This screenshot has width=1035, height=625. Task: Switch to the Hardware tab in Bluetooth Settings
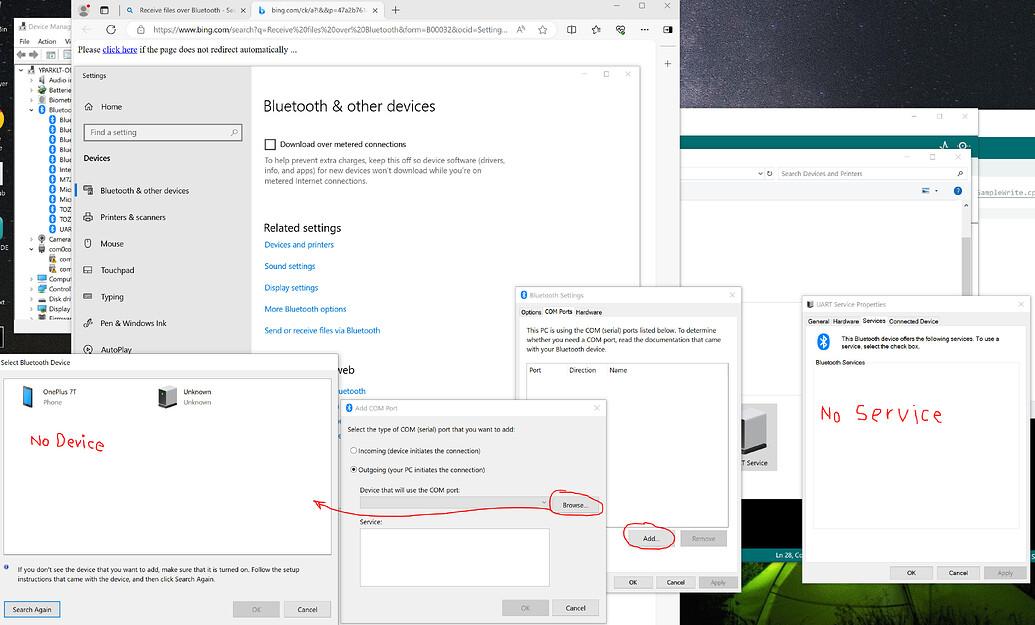[x=589, y=312]
